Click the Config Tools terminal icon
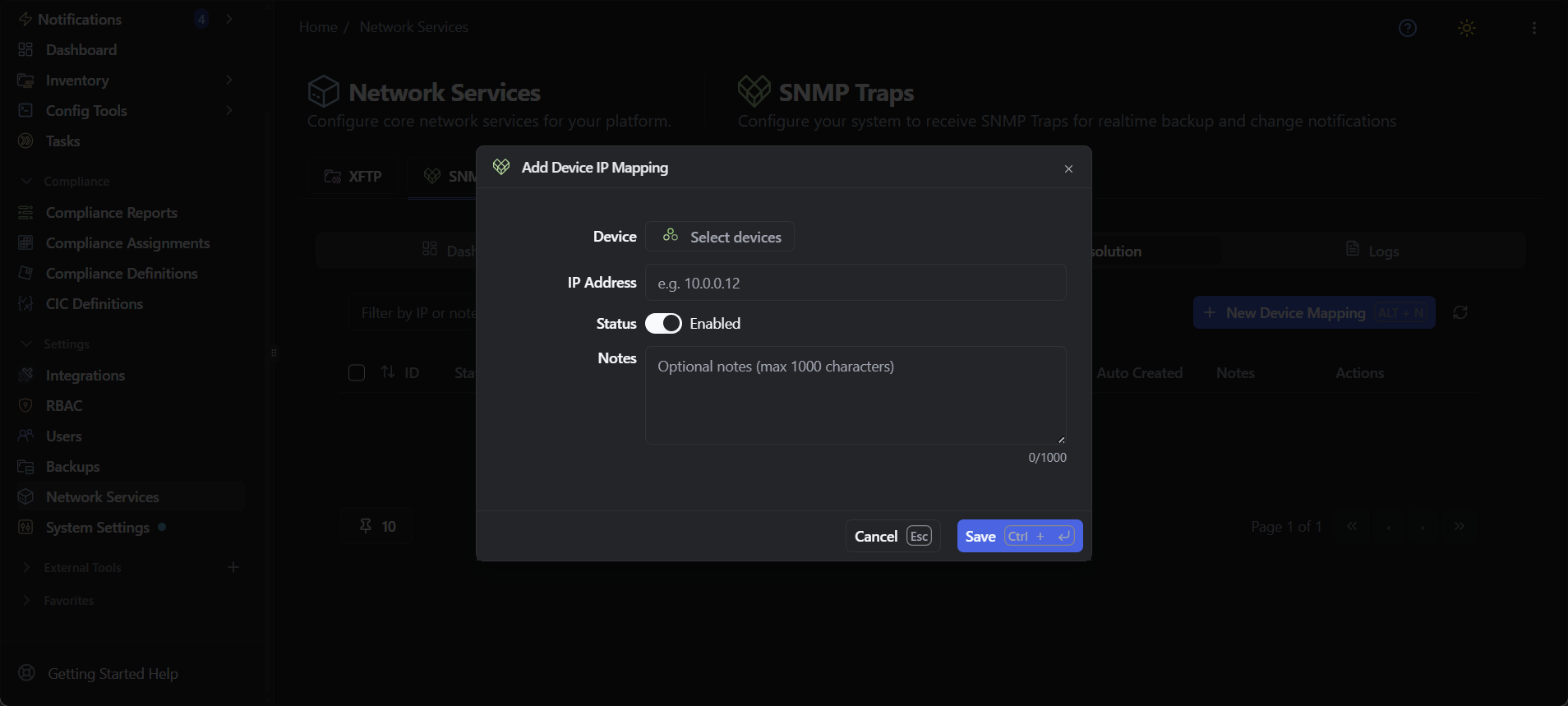The image size is (1568, 706). [x=25, y=110]
